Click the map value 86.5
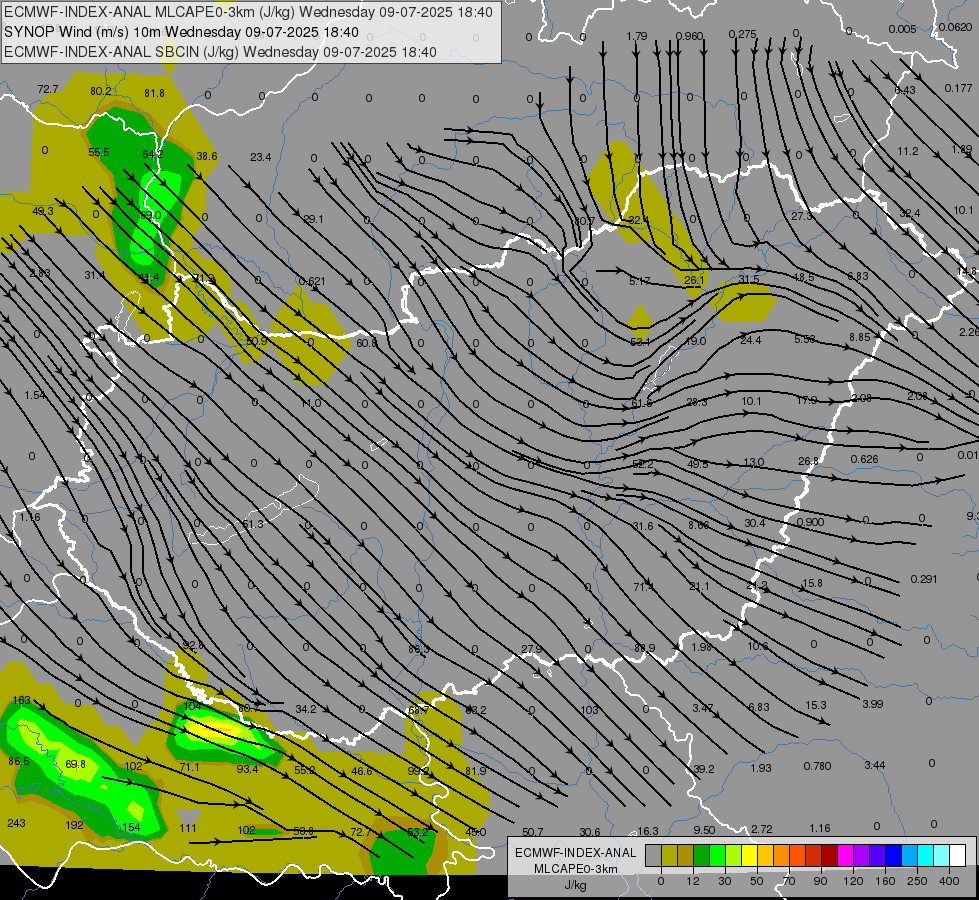979x900 pixels. point(19,761)
